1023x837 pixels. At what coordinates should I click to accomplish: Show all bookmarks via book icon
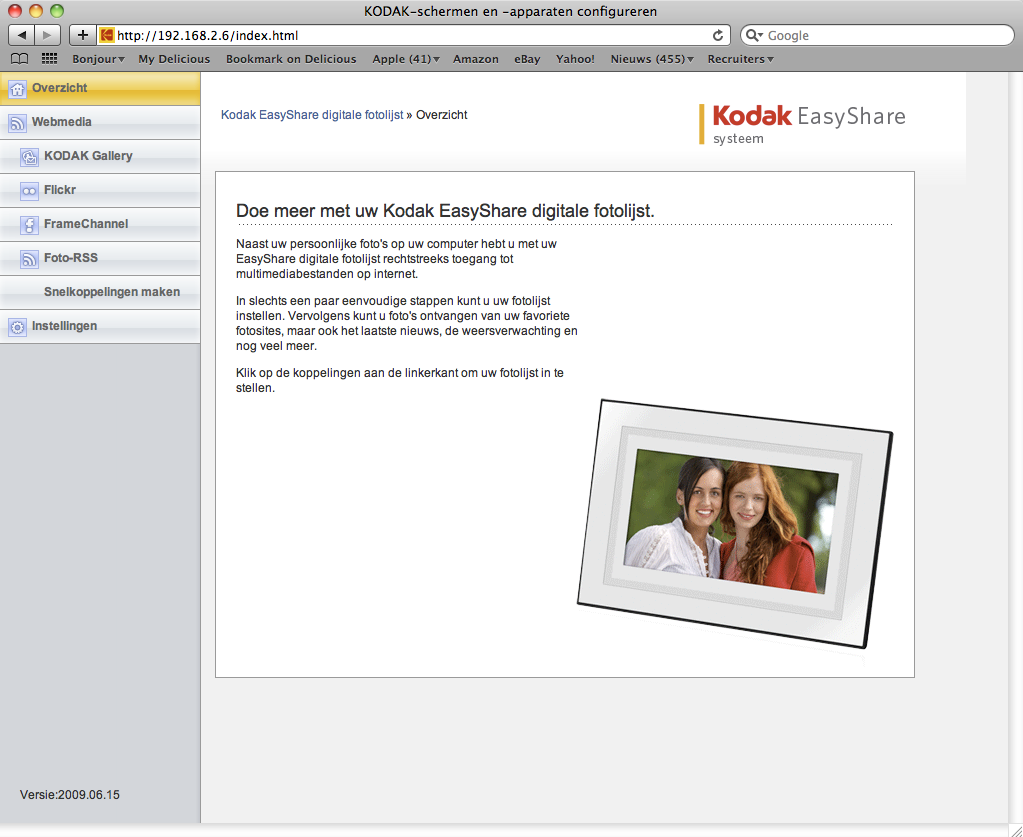[x=19, y=59]
